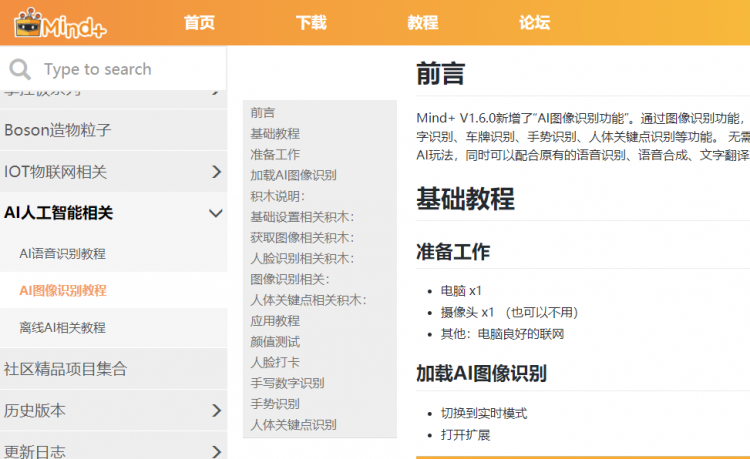
Task: Jump to 前言 in contents list
Action: click(x=263, y=113)
